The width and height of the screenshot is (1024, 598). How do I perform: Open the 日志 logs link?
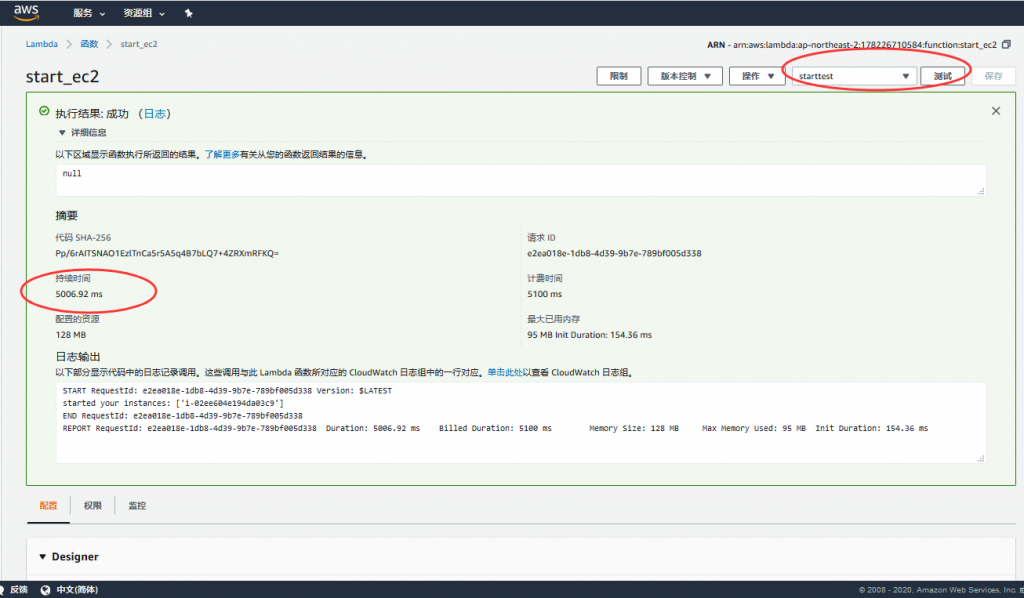[x=154, y=114]
